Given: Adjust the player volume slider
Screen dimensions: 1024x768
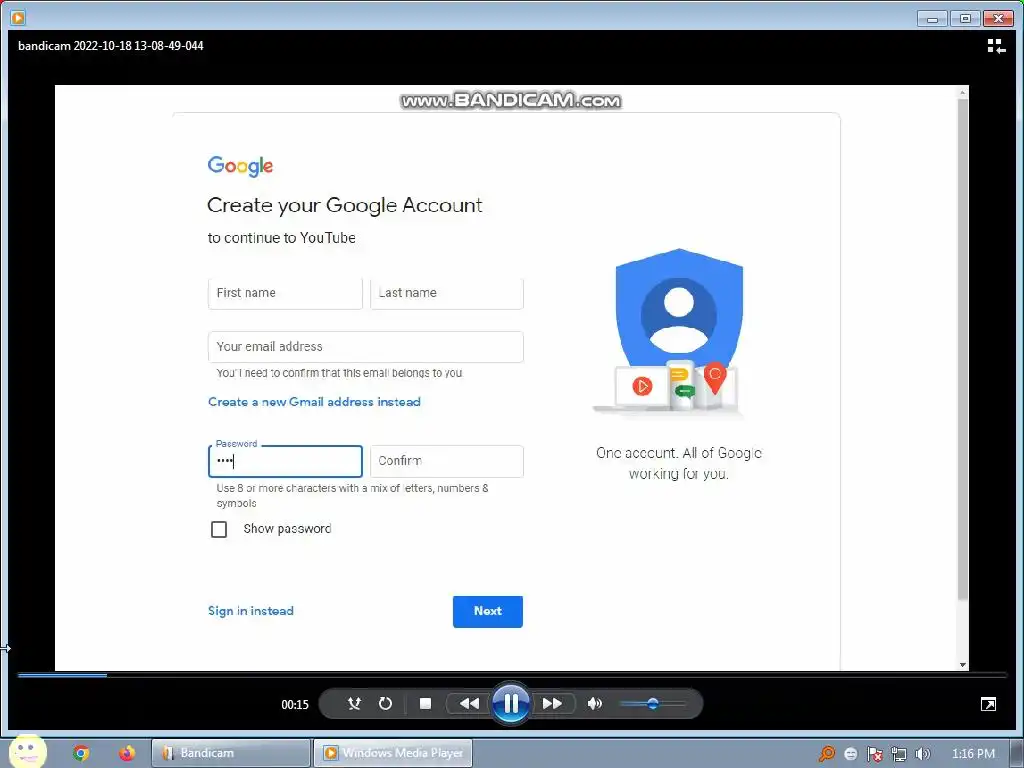Looking at the screenshot, I should point(652,703).
